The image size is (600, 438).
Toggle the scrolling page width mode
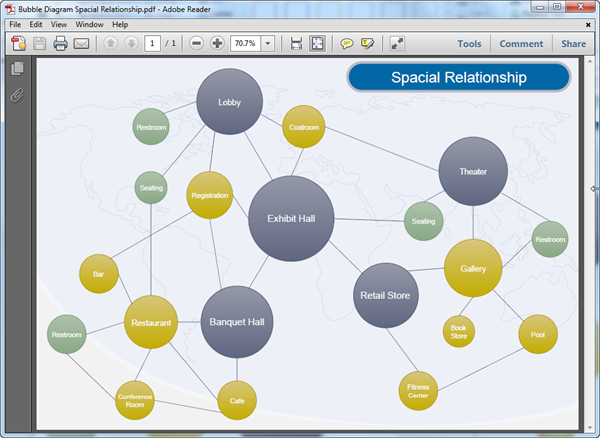click(296, 44)
